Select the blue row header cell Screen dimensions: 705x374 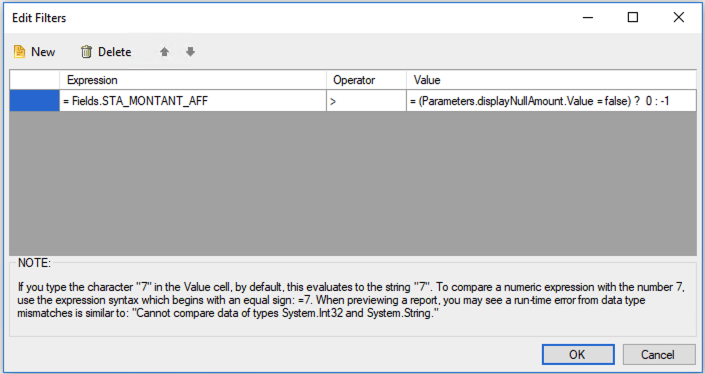pyautogui.click(x=35, y=101)
